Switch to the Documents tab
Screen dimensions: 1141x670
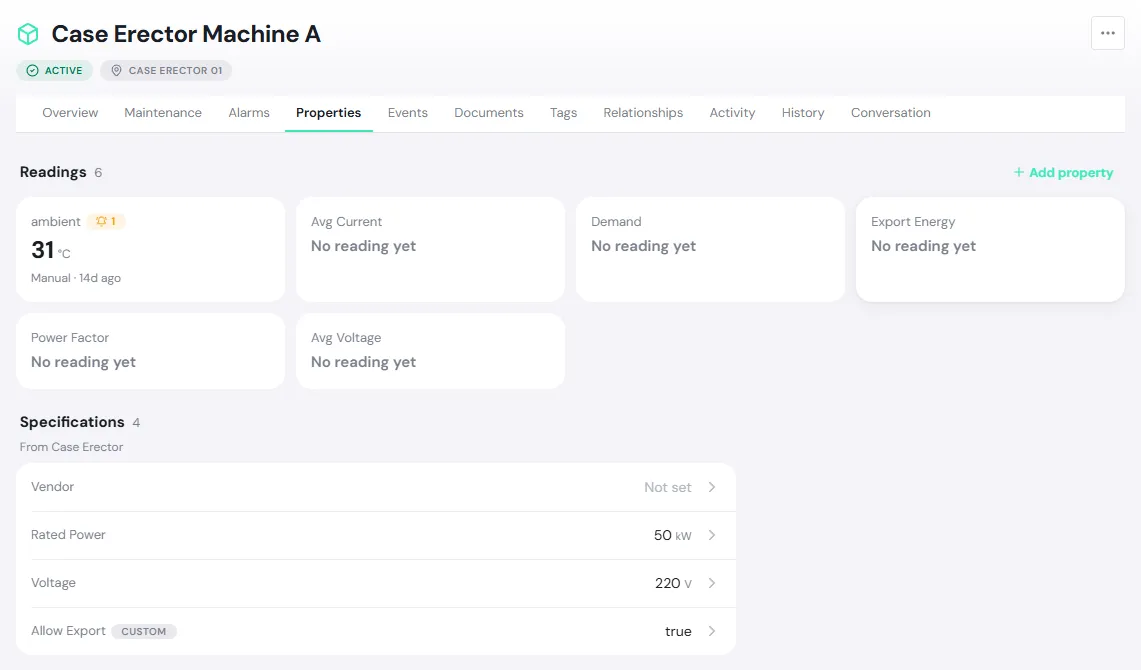pyautogui.click(x=489, y=113)
